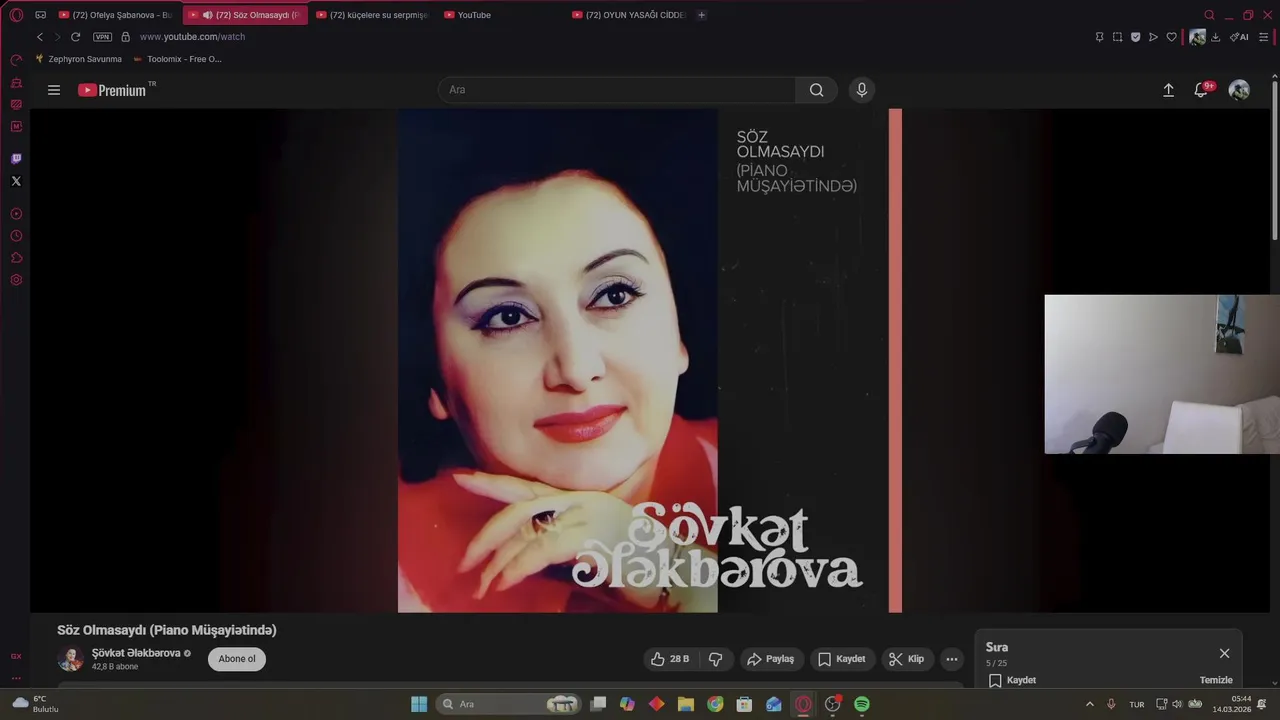This screenshot has width=1280, height=720.
Task: Open File Explorer from taskbar
Action: pyautogui.click(x=685, y=704)
